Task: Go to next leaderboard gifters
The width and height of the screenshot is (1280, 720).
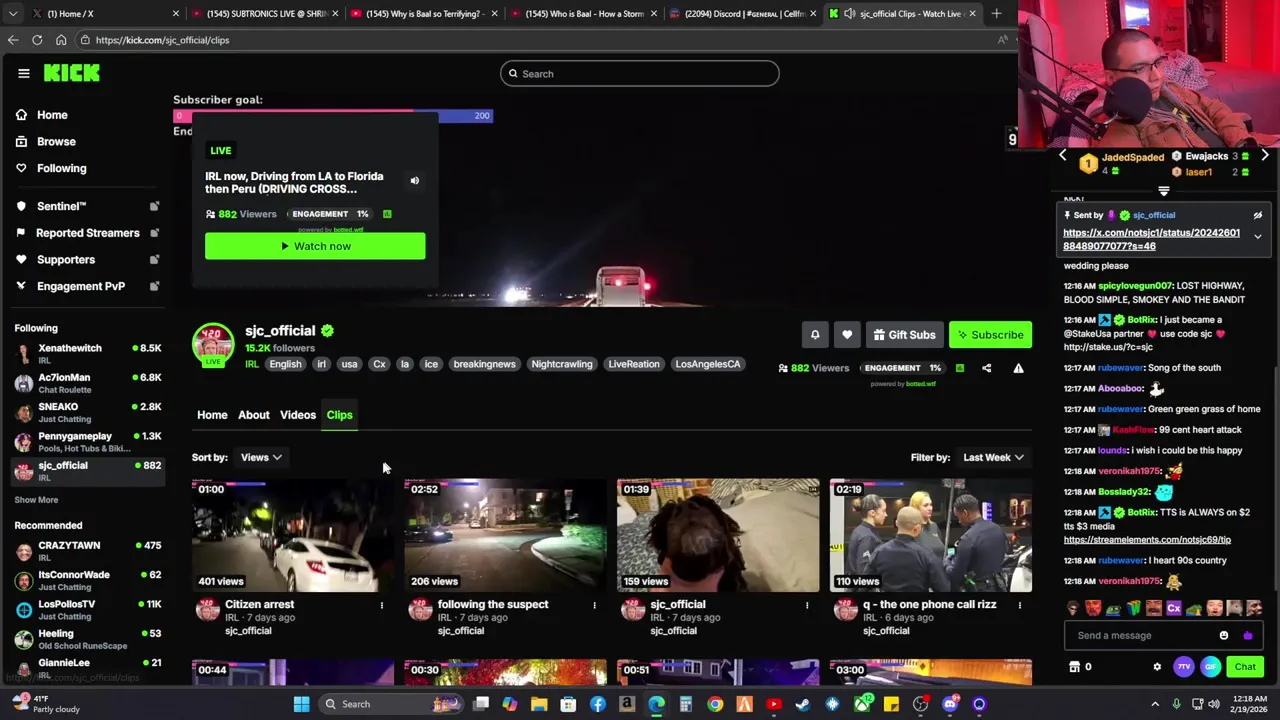Action: (1265, 156)
